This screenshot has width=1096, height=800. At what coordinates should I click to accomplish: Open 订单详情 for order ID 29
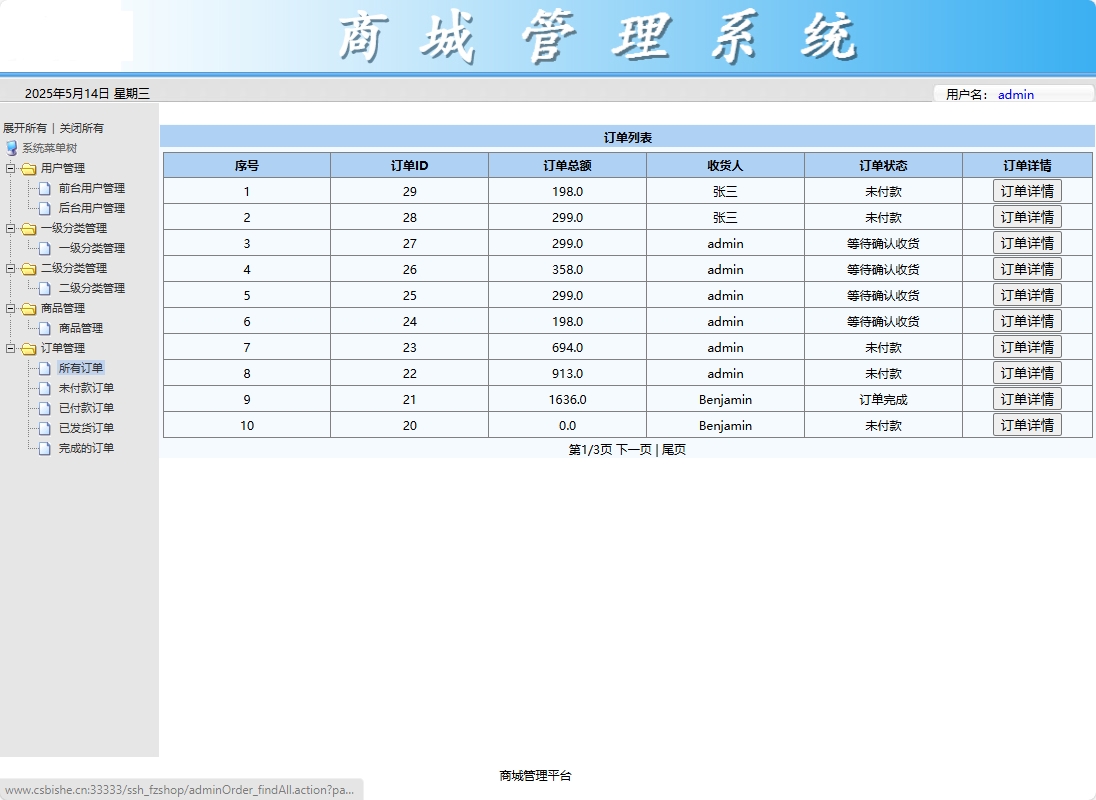tap(1027, 190)
